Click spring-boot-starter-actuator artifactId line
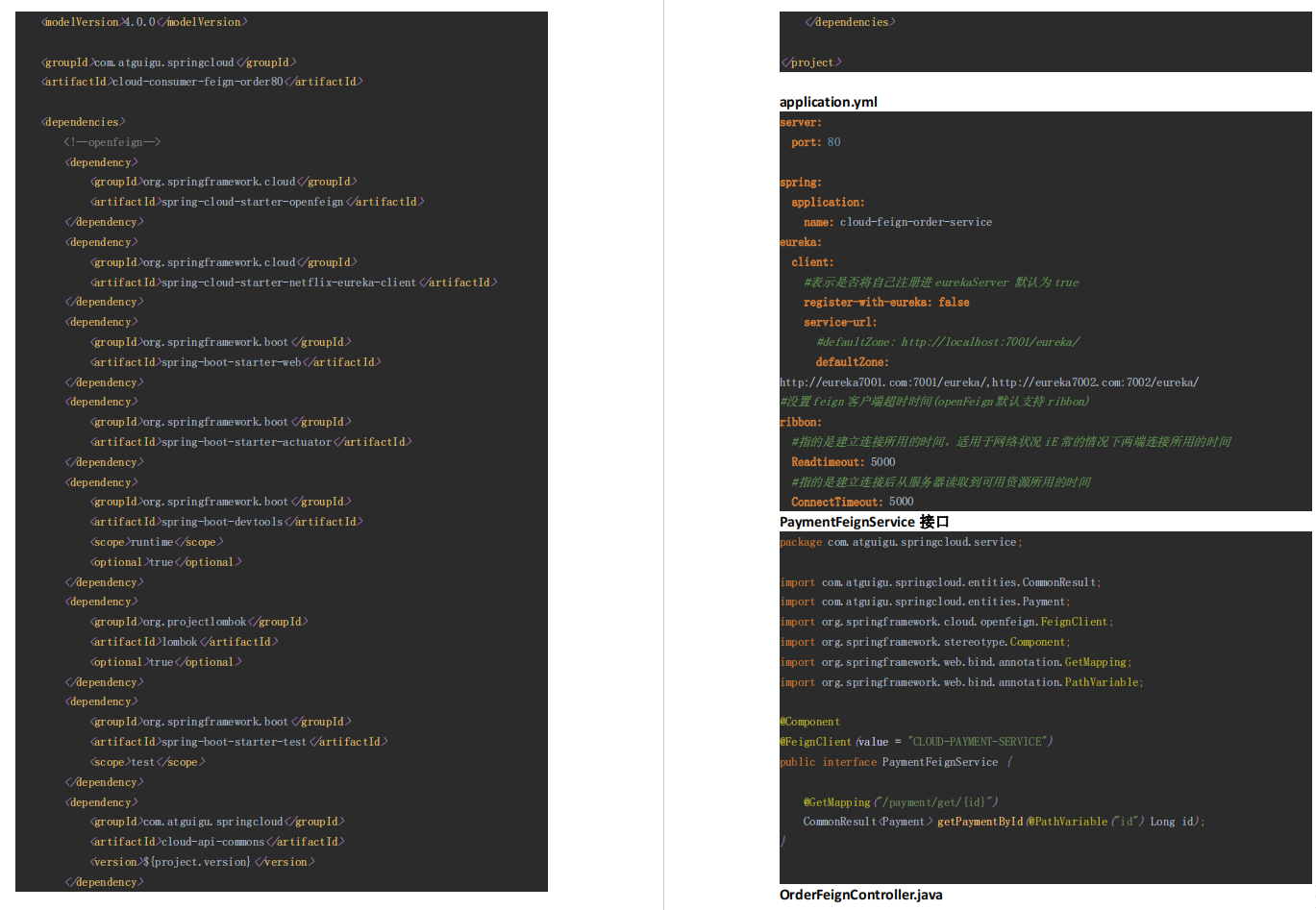Viewport: 1316px width, 910px height. point(252,442)
